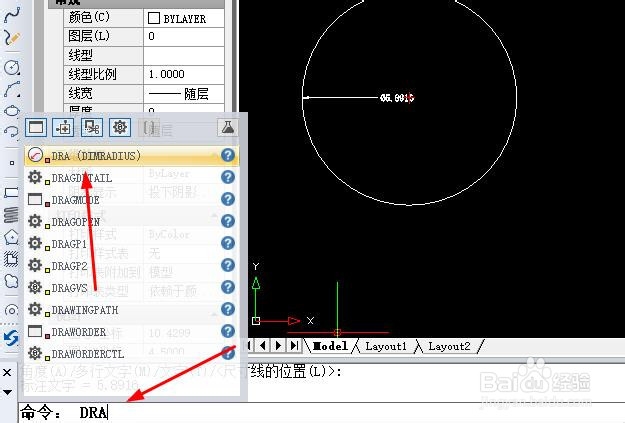Click the insert block filter icon
This screenshot has width=625, height=423.
click(63, 128)
